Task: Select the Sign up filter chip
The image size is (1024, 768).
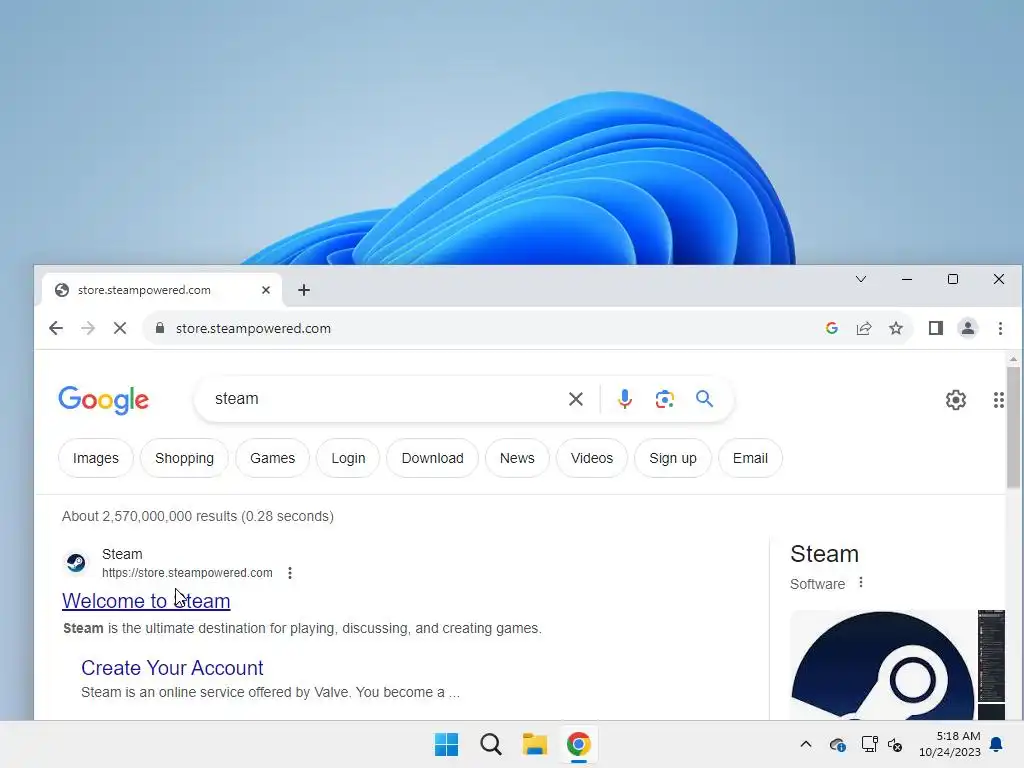Action: (673, 458)
